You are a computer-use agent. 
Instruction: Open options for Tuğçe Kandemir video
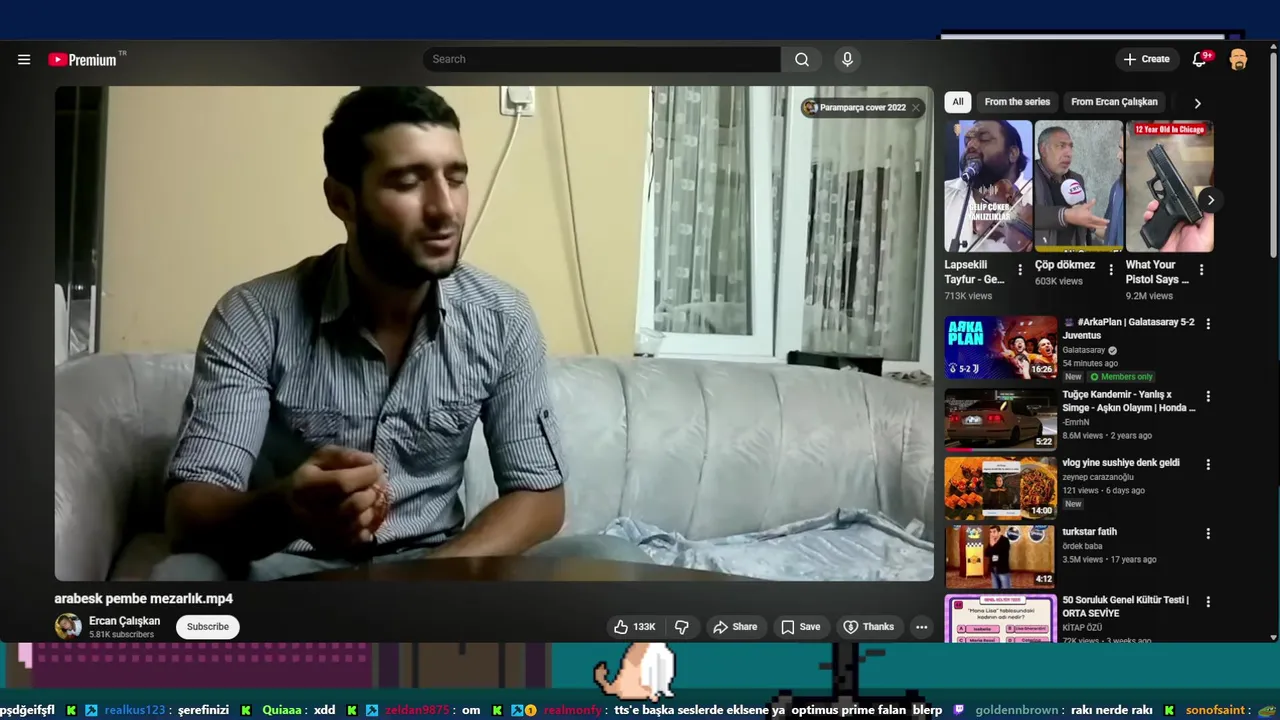(x=1208, y=396)
